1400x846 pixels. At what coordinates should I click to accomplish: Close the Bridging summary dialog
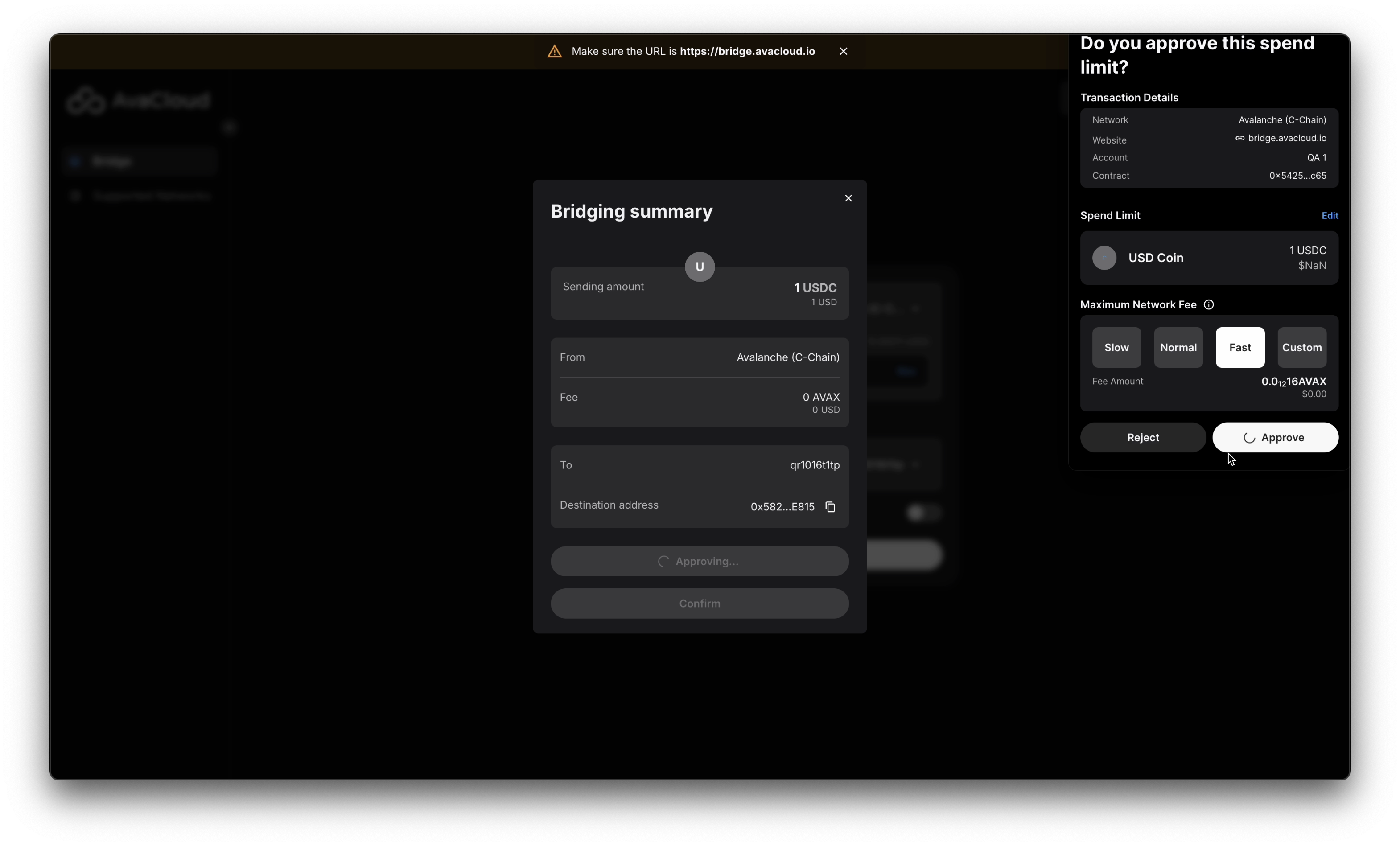point(848,198)
